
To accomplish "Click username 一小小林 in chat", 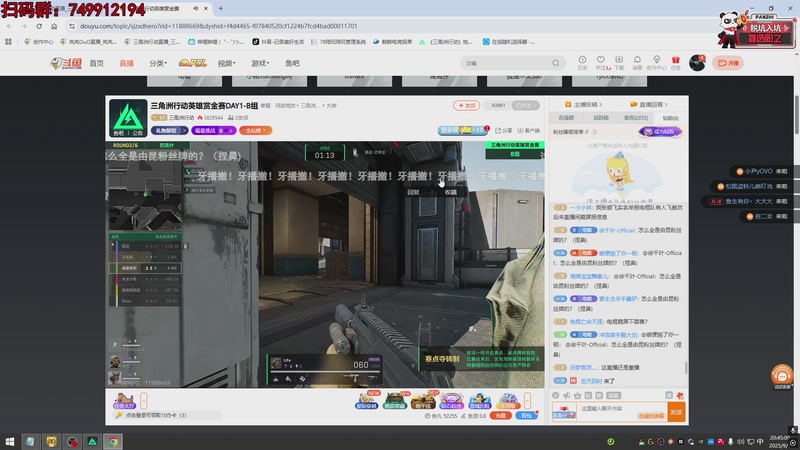I will click(x=581, y=208).
